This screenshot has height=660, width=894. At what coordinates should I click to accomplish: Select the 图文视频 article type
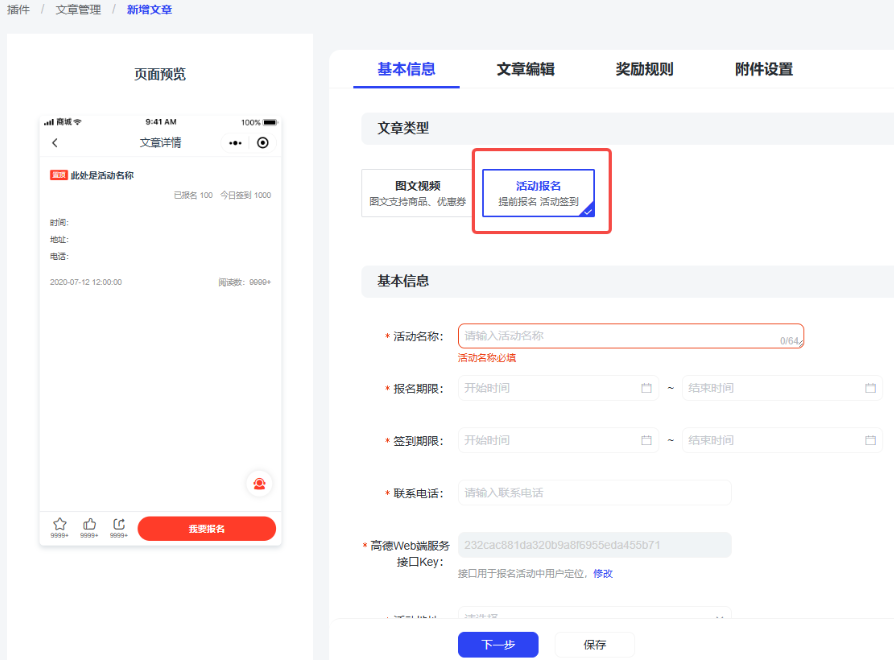pyautogui.click(x=417, y=193)
